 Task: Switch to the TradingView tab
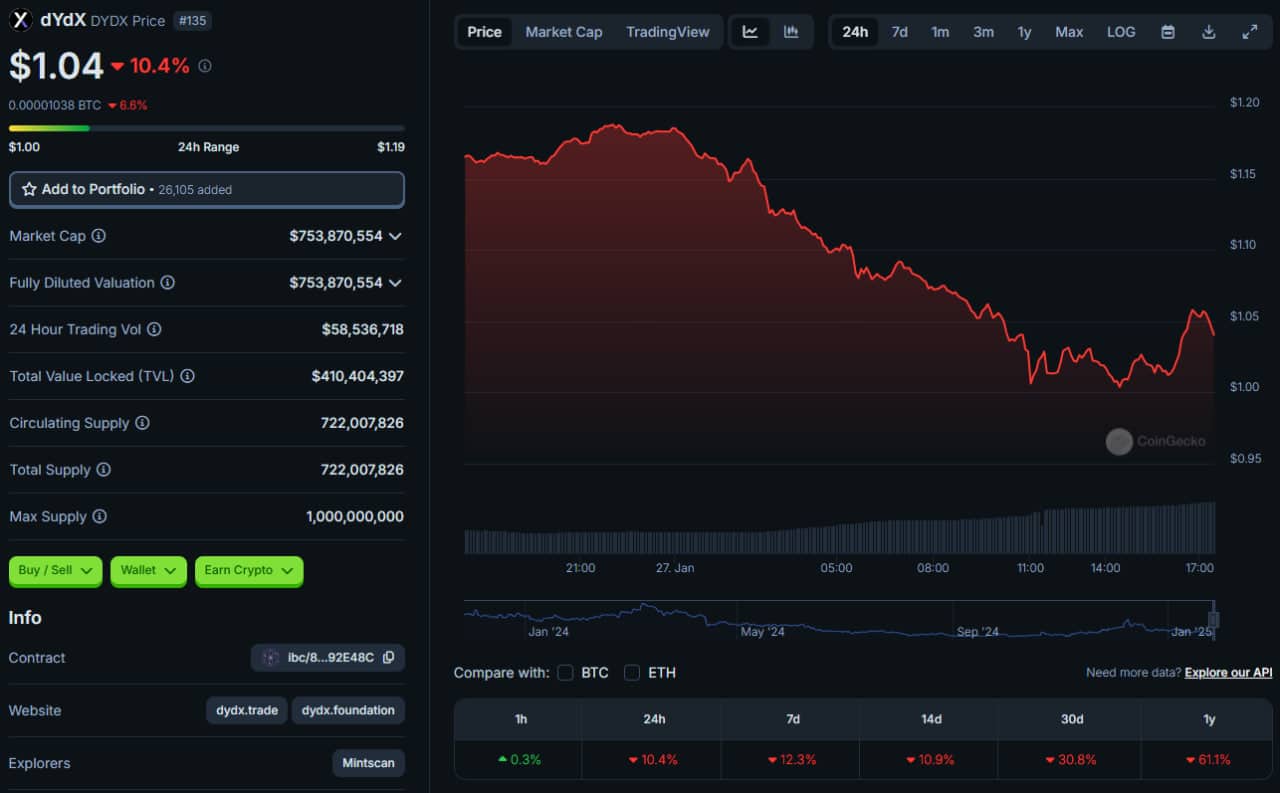pyautogui.click(x=668, y=32)
